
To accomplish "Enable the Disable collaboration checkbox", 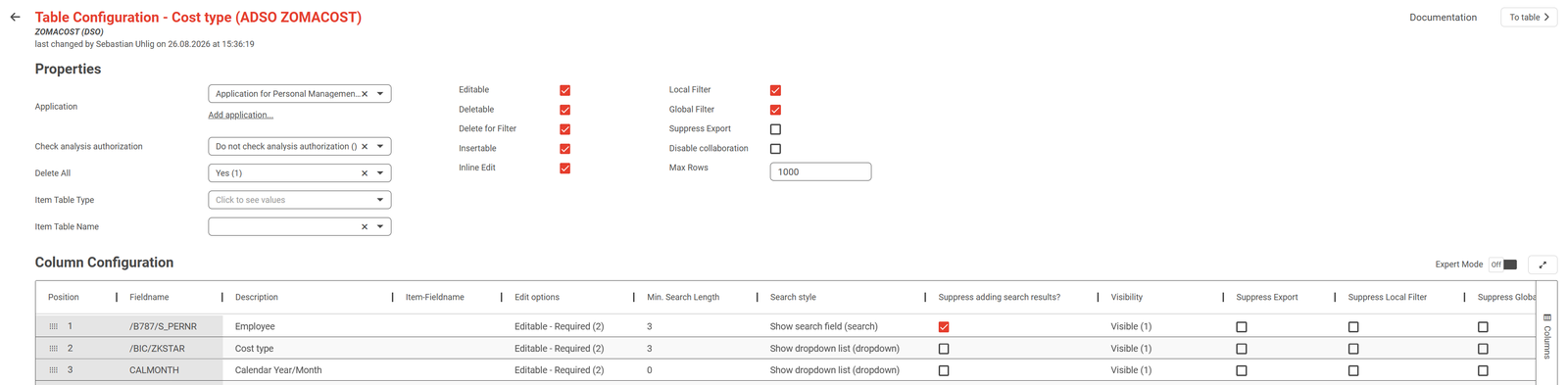I will [x=775, y=149].
